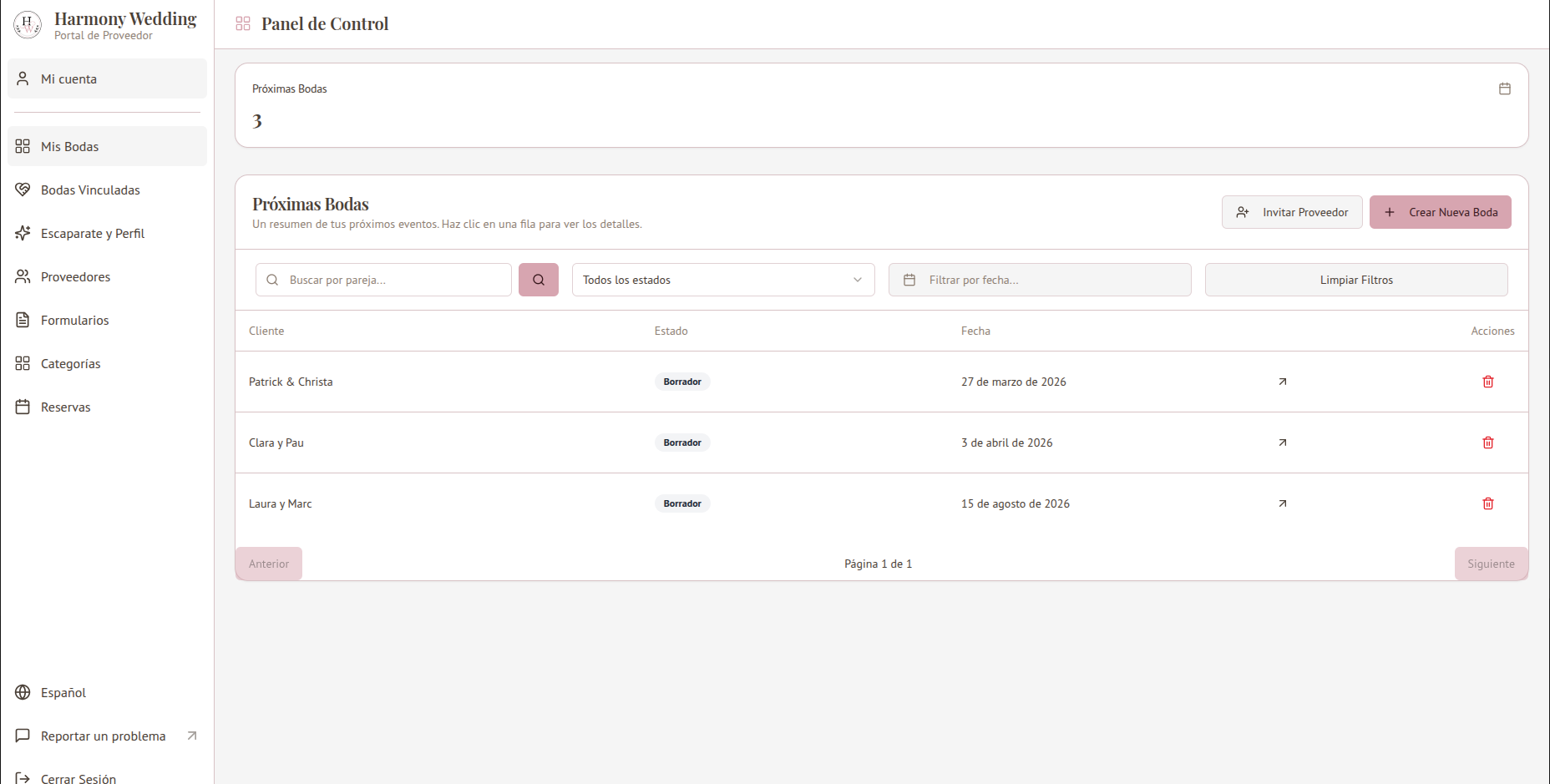
Task: Open detail arrow for Patrick & Christa
Action: 1282,382
